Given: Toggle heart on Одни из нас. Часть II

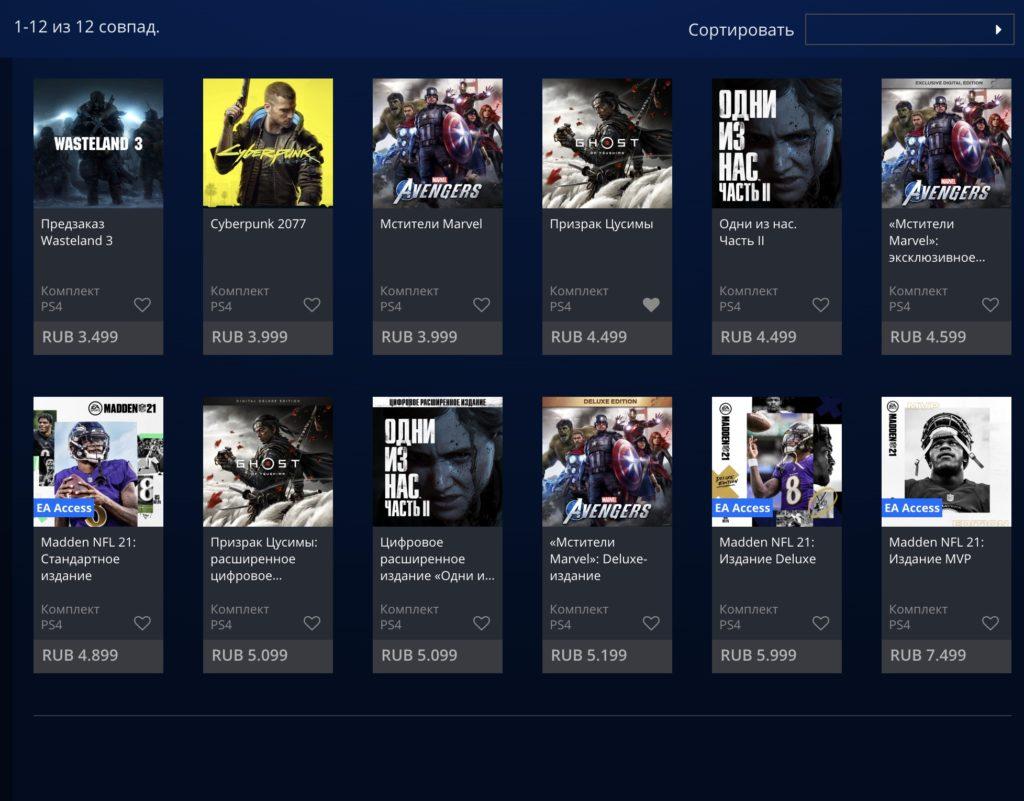Looking at the screenshot, I should [821, 304].
